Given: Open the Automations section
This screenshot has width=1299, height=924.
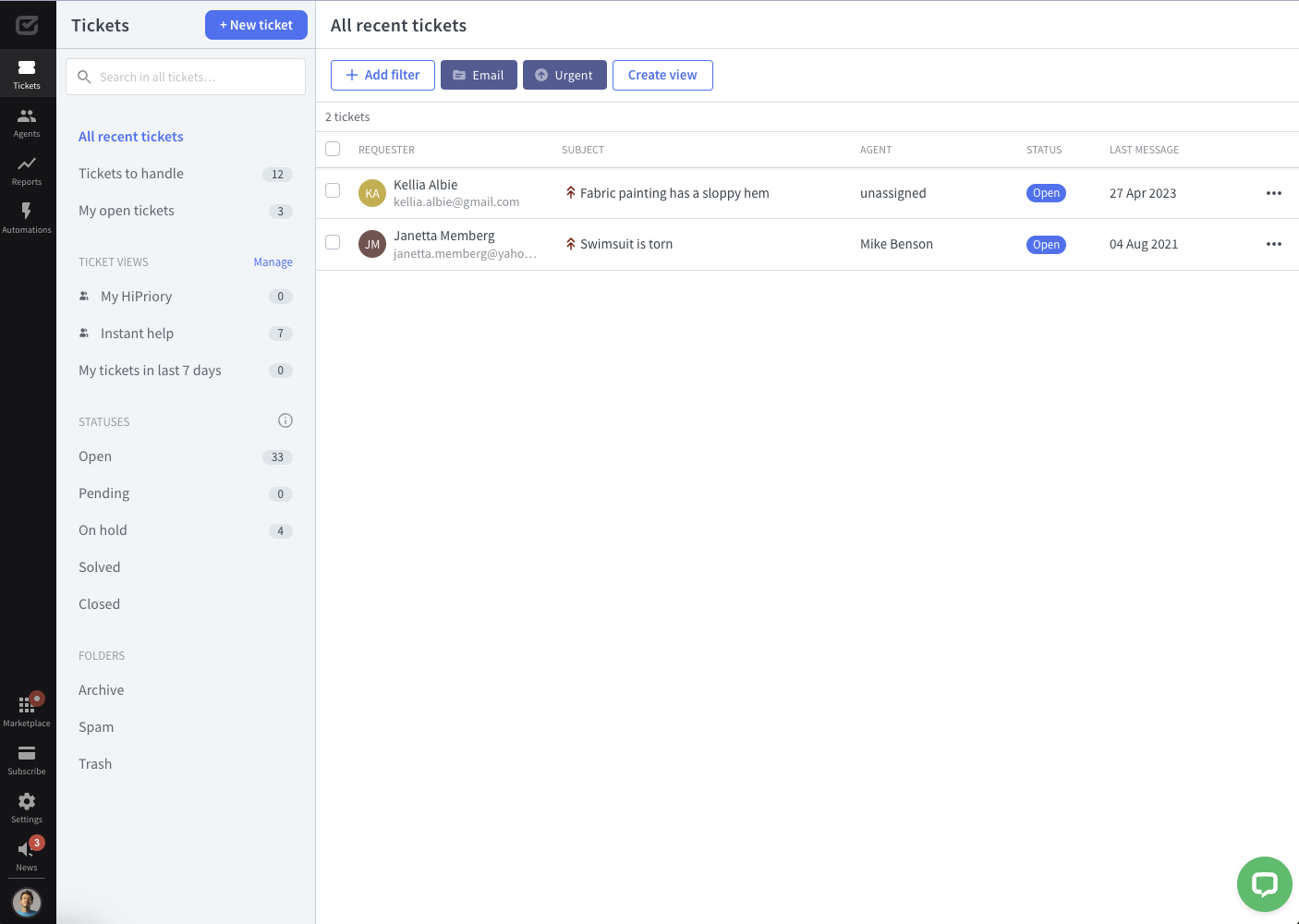Looking at the screenshot, I should pos(27,218).
